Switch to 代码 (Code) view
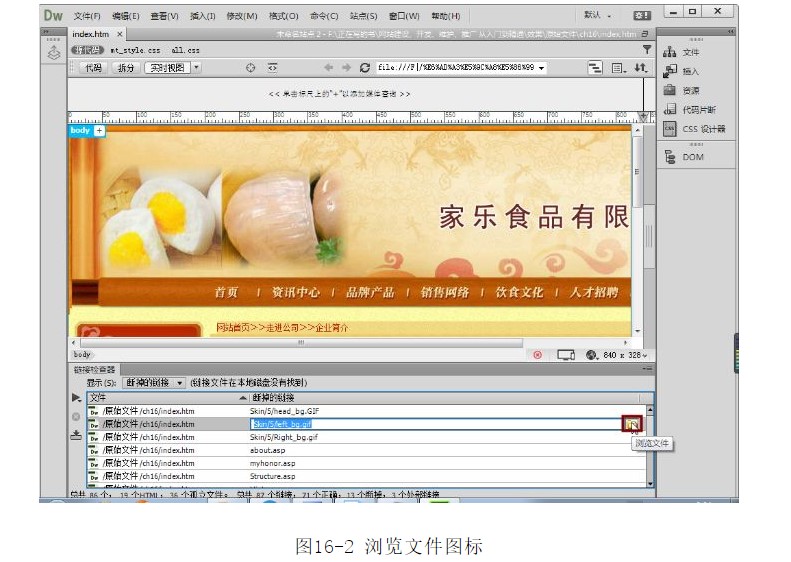This screenshot has height=562, width=791. (x=92, y=68)
